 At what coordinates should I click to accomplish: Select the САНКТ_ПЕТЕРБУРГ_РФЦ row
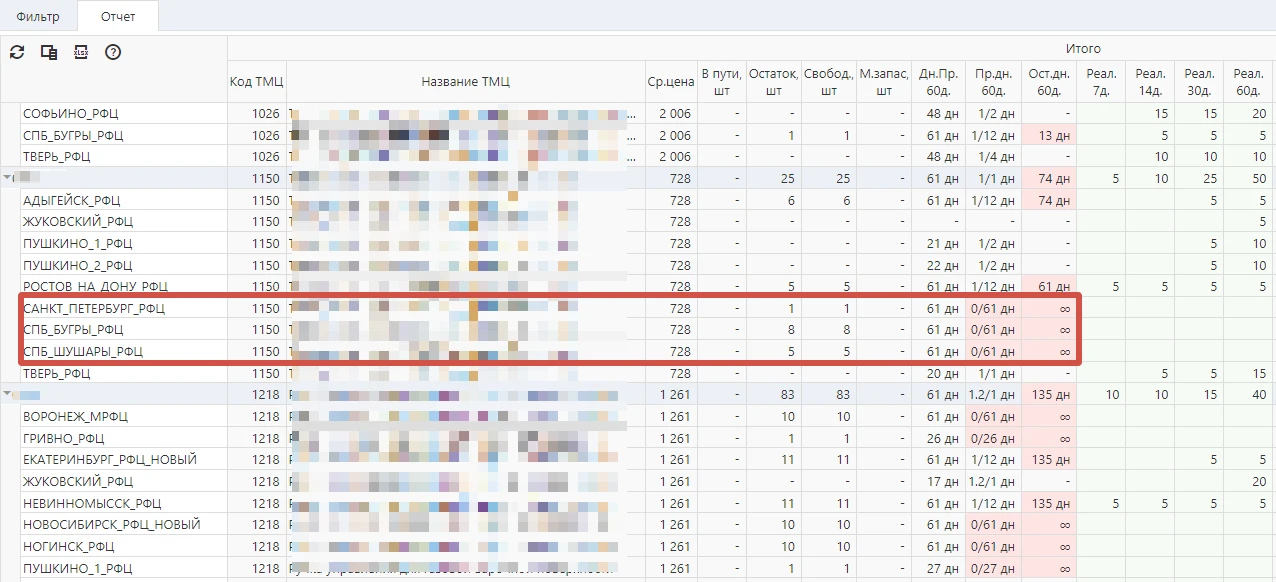coord(94,308)
